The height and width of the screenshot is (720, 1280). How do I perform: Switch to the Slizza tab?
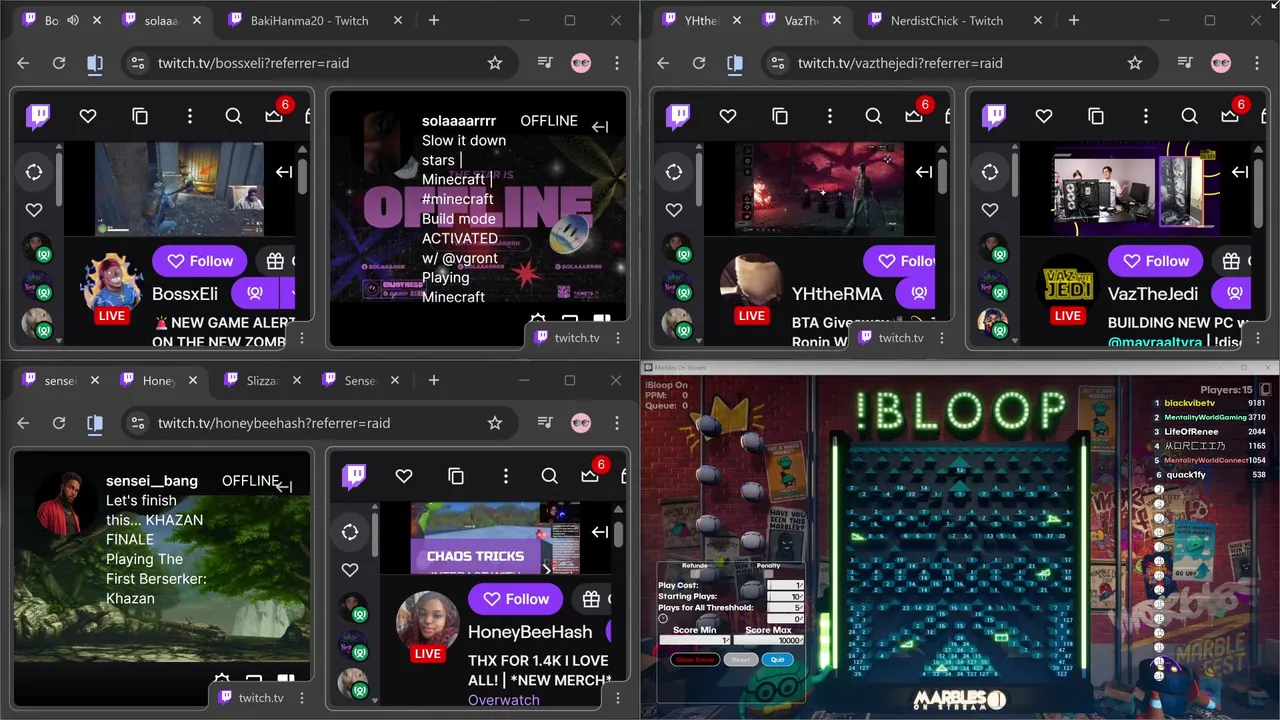pyautogui.click(x=262, y=380)
